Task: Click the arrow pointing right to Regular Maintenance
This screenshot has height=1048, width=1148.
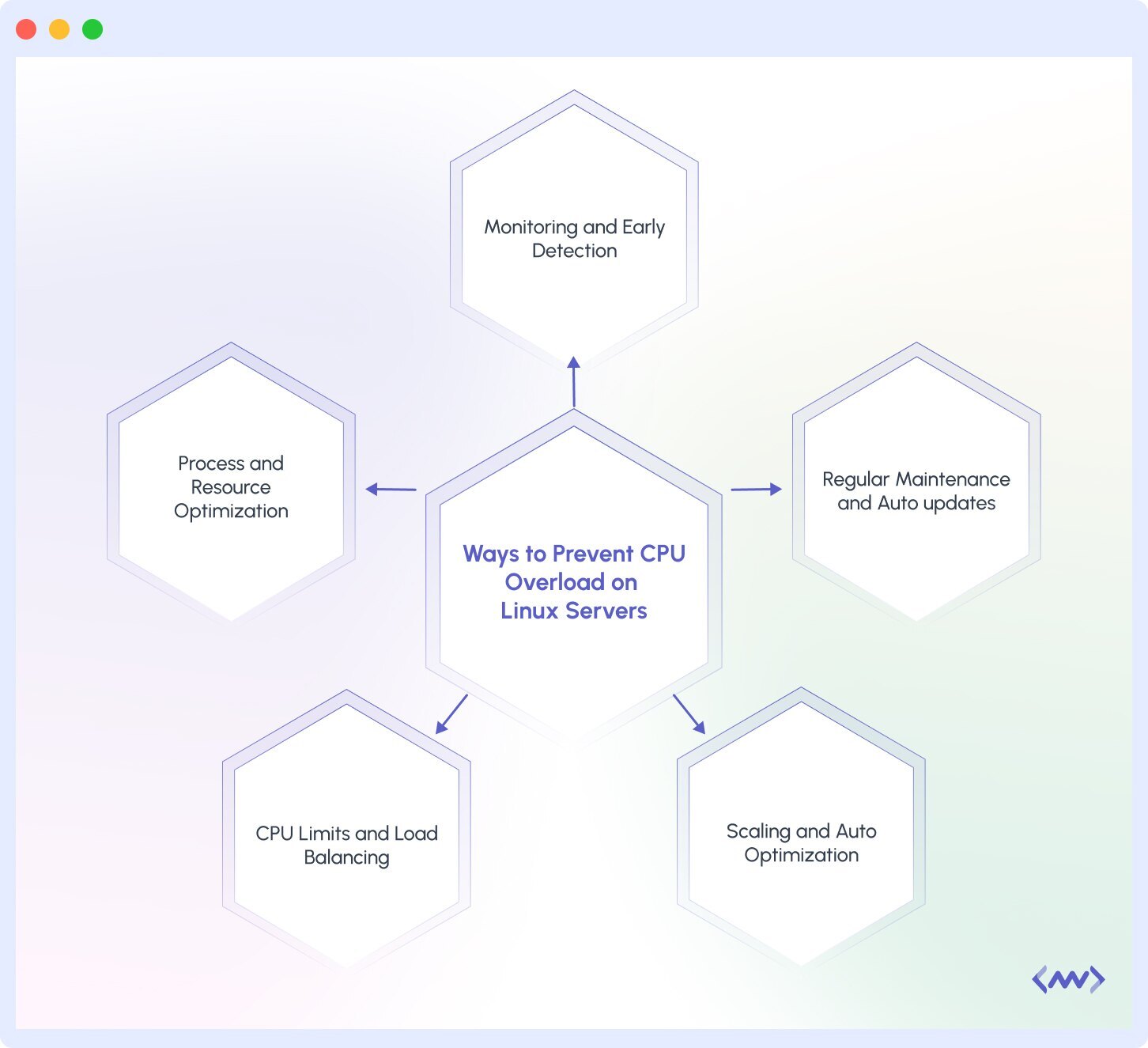Action: pyautogui.click(x=756, y=490)
